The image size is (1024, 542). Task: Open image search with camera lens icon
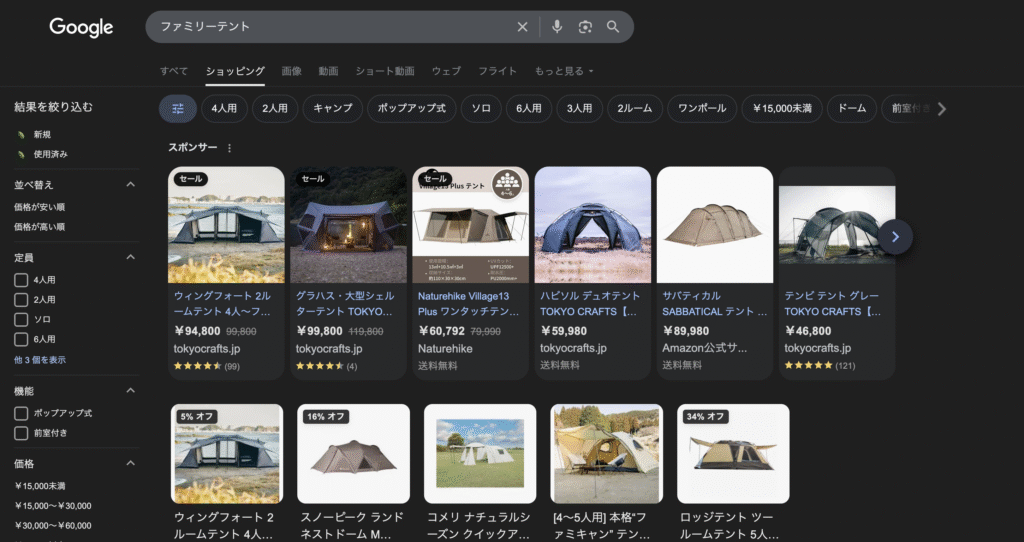point(585,27)
